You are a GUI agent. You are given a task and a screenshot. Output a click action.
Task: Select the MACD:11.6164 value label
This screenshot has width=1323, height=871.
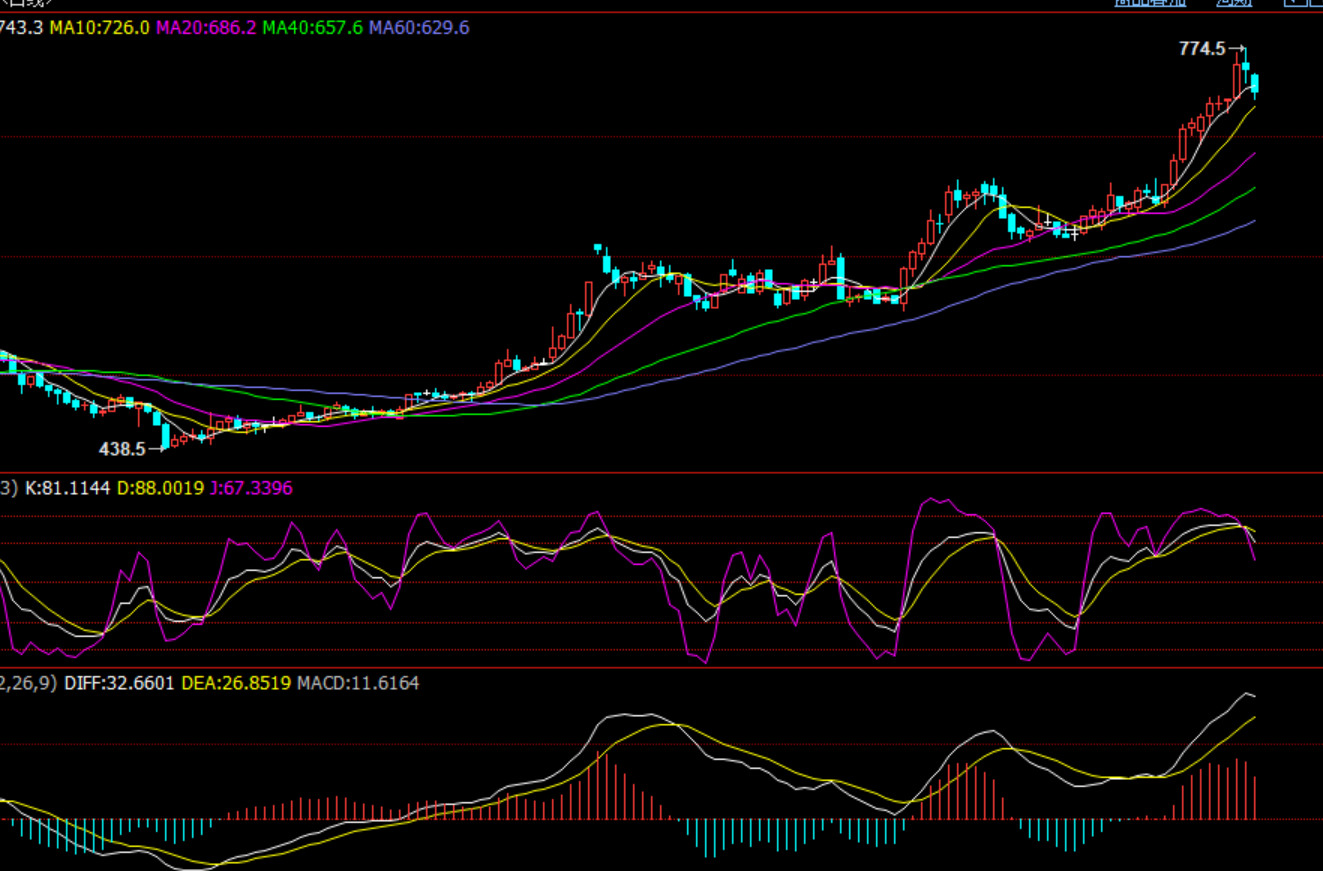pyautogui.click(x=358, y=683)
